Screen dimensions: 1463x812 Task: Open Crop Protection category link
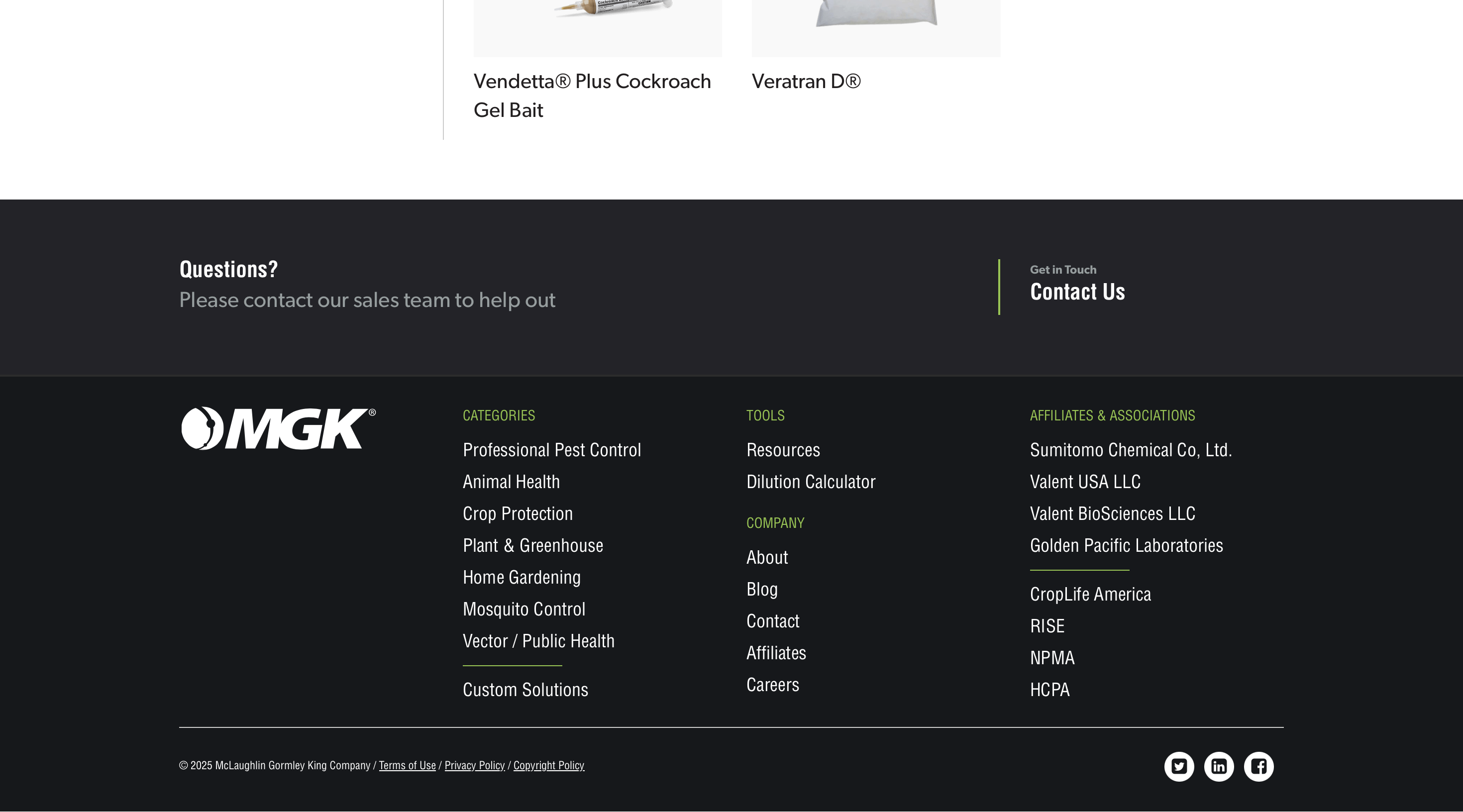[518, 514]
